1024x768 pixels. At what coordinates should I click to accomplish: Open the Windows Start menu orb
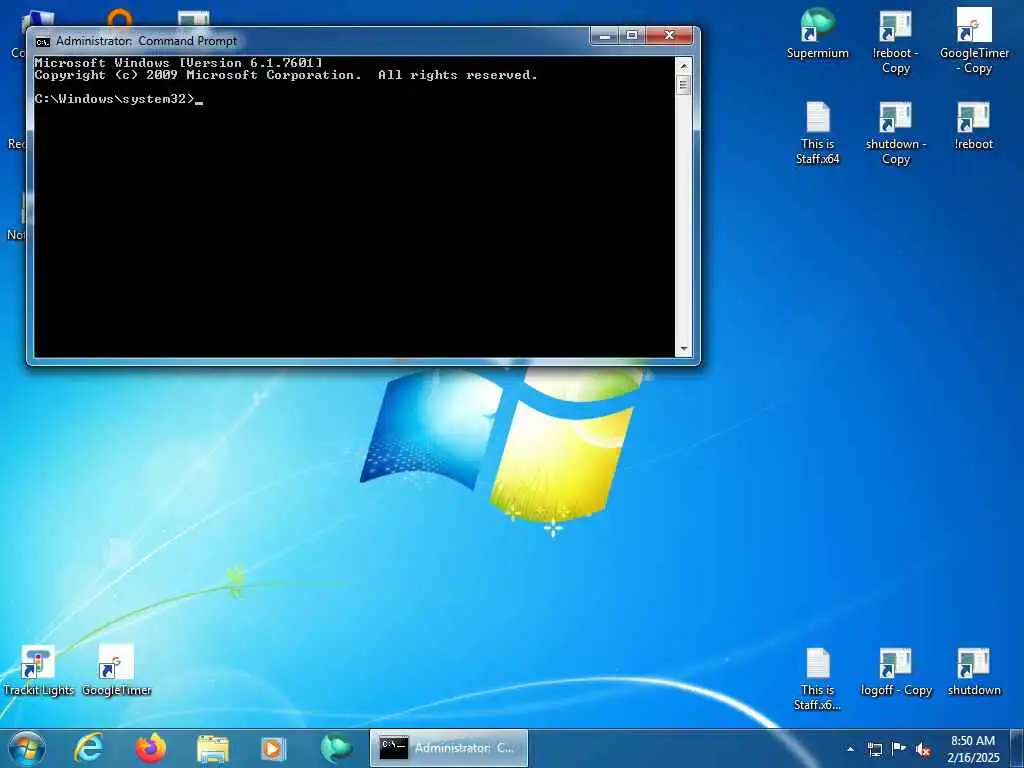(27, 748)
